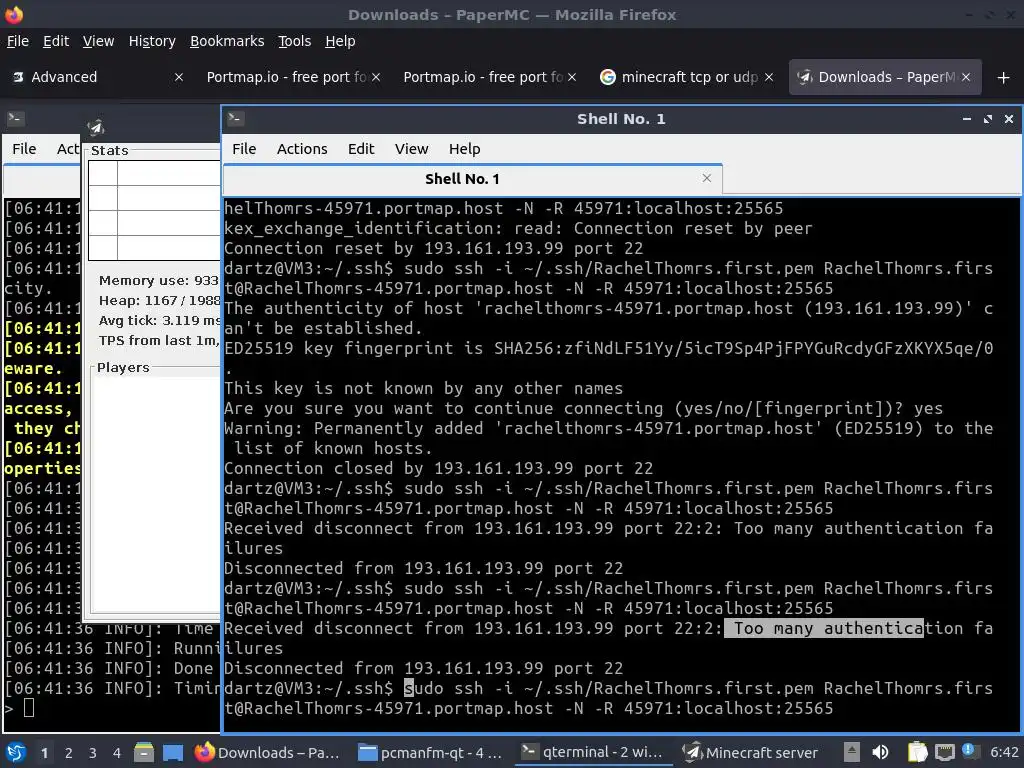Open Firefox Bookmarks menu
Image resolution: width=1024 pixels, height=768 pixels.
[227, 41]
